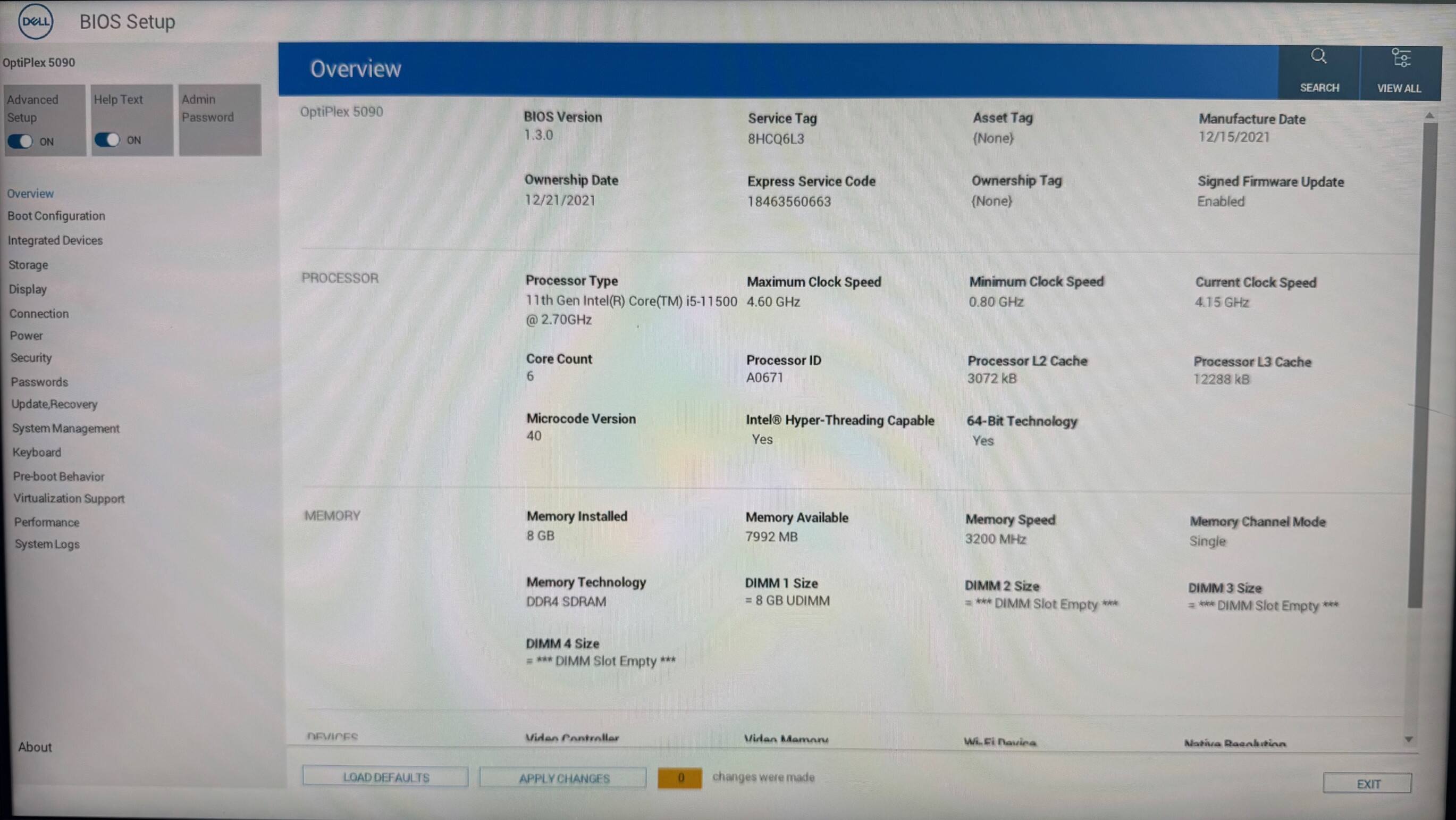
Task: Click Maximum Clock Speed 4.60 GHz
Action: (773, 302)
